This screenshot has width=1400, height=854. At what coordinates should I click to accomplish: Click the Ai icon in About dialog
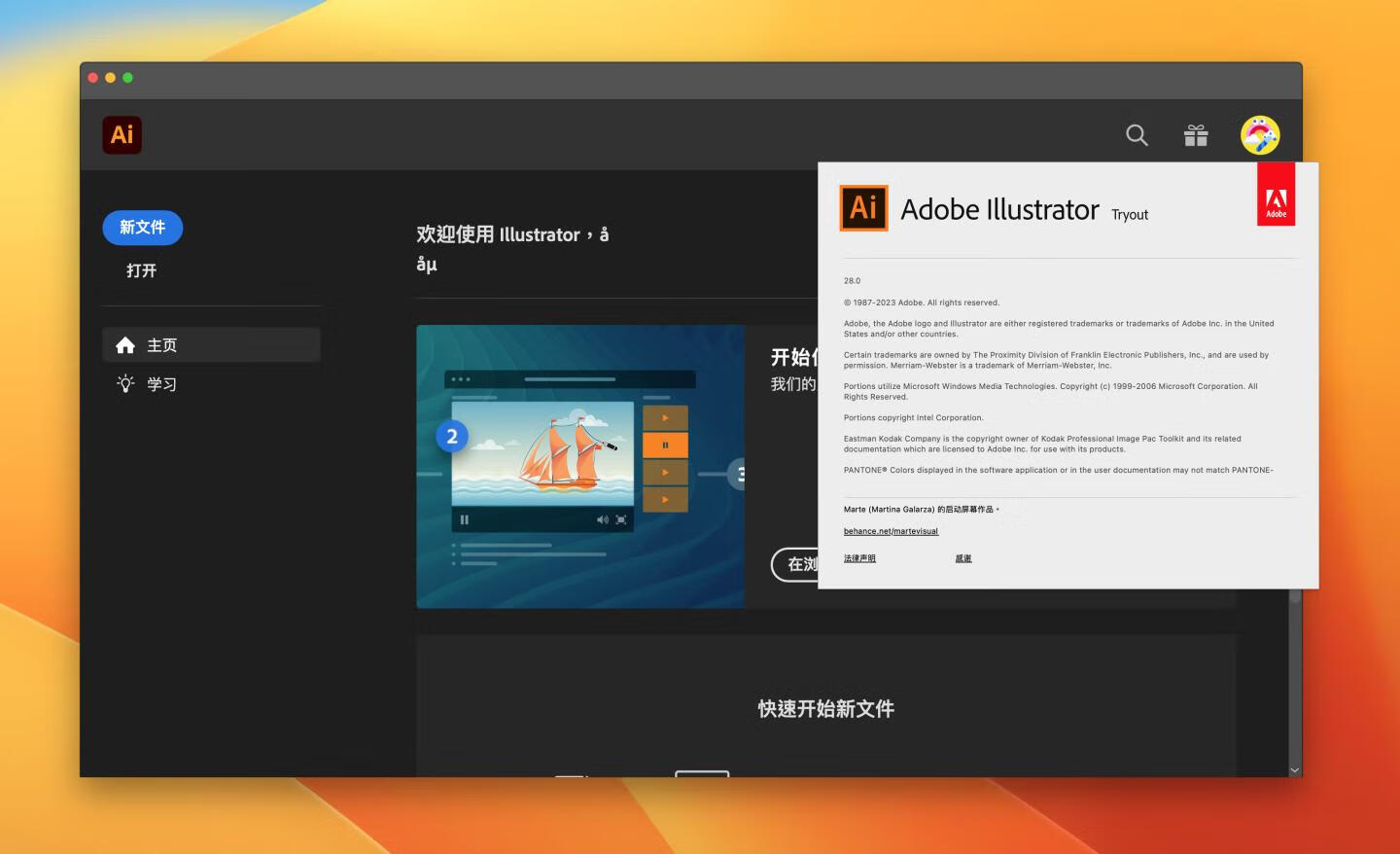tap(863, 208)
